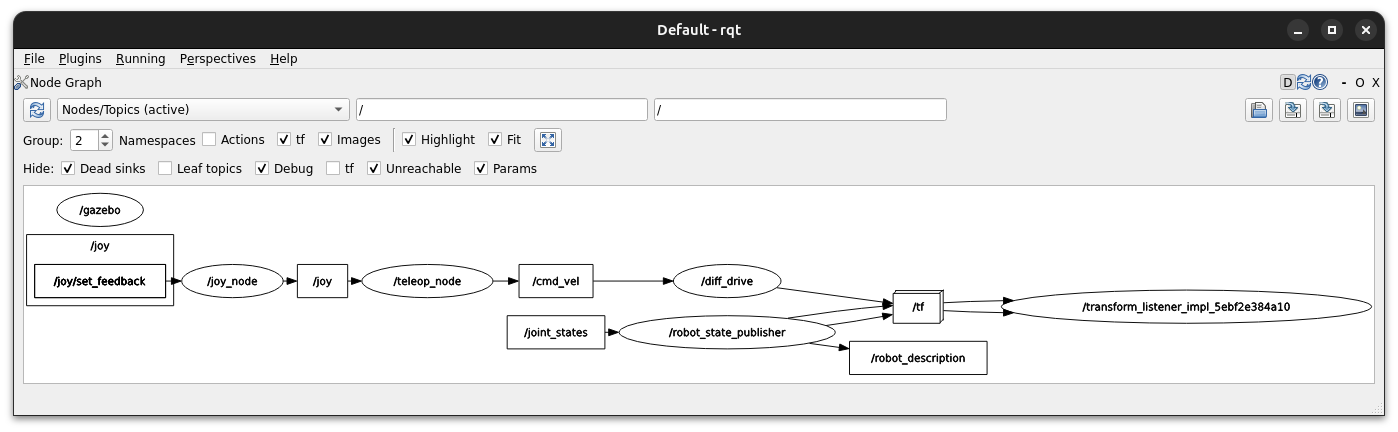Enable the Actions checkbox

pyautogui.click(x=209, y=140)
